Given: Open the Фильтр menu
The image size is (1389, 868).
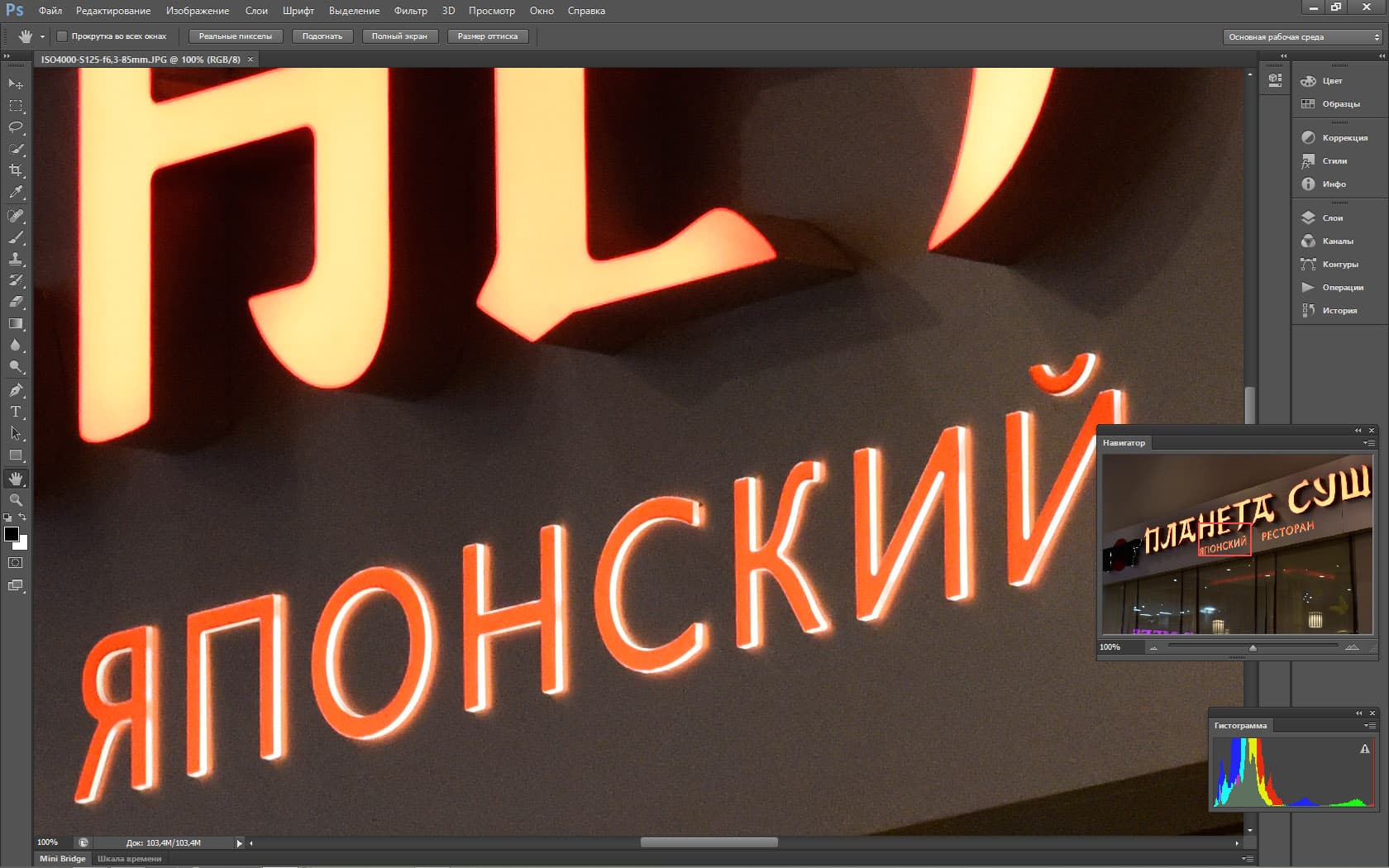Looking at the screenshot, I should pos(411,11).
